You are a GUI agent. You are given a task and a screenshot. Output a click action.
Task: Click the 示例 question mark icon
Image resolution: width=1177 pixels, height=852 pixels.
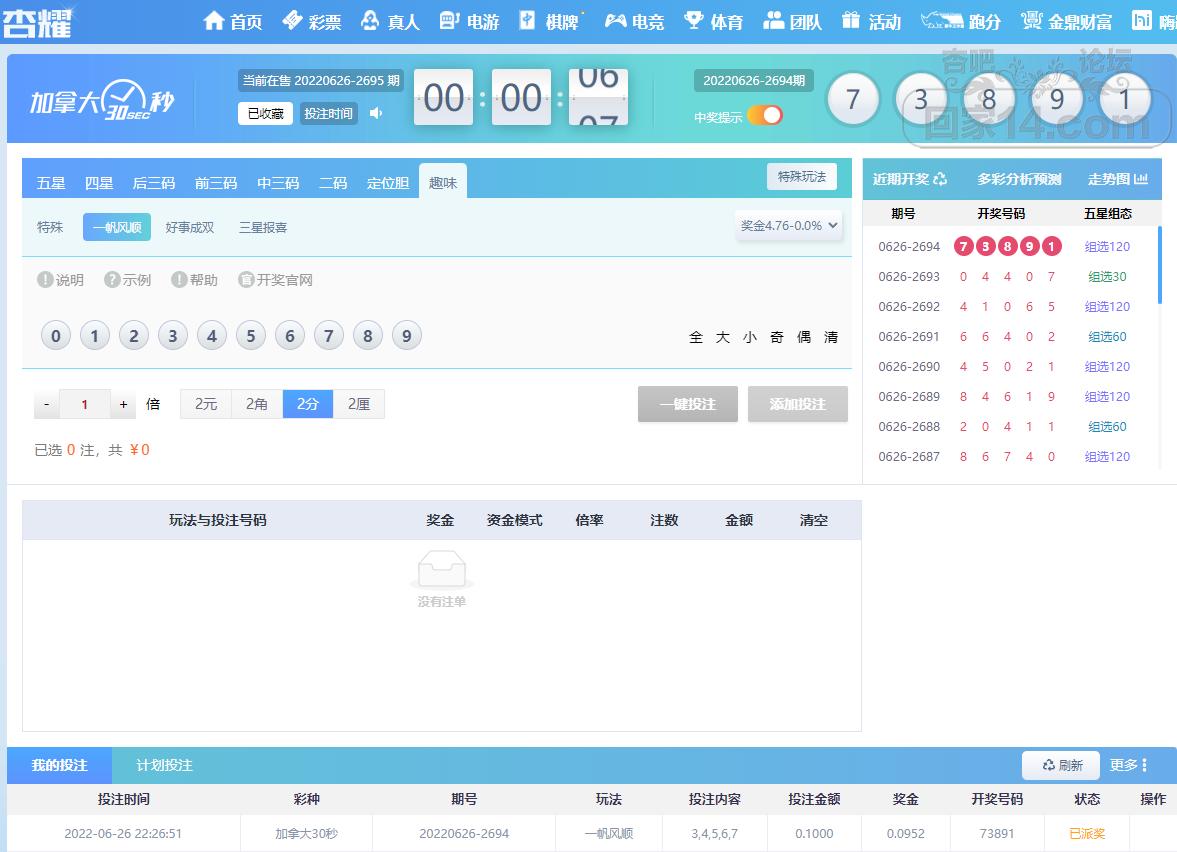tap(112, 280)
